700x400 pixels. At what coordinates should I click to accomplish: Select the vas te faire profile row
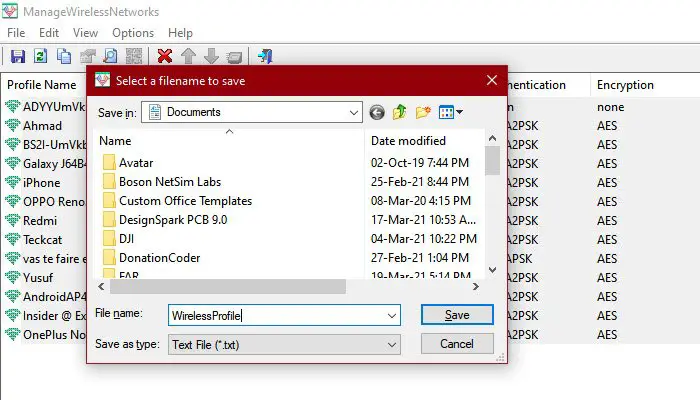[x=54, y=259]
